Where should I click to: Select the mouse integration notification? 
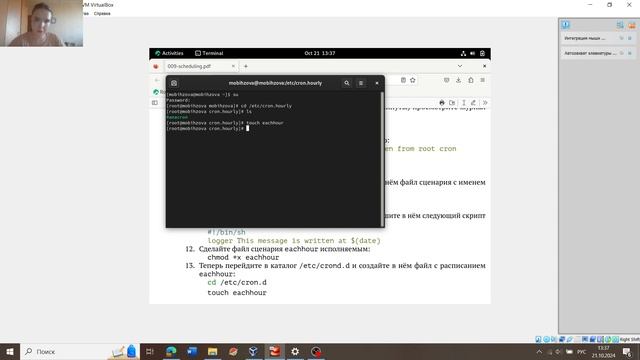(585, 38)
